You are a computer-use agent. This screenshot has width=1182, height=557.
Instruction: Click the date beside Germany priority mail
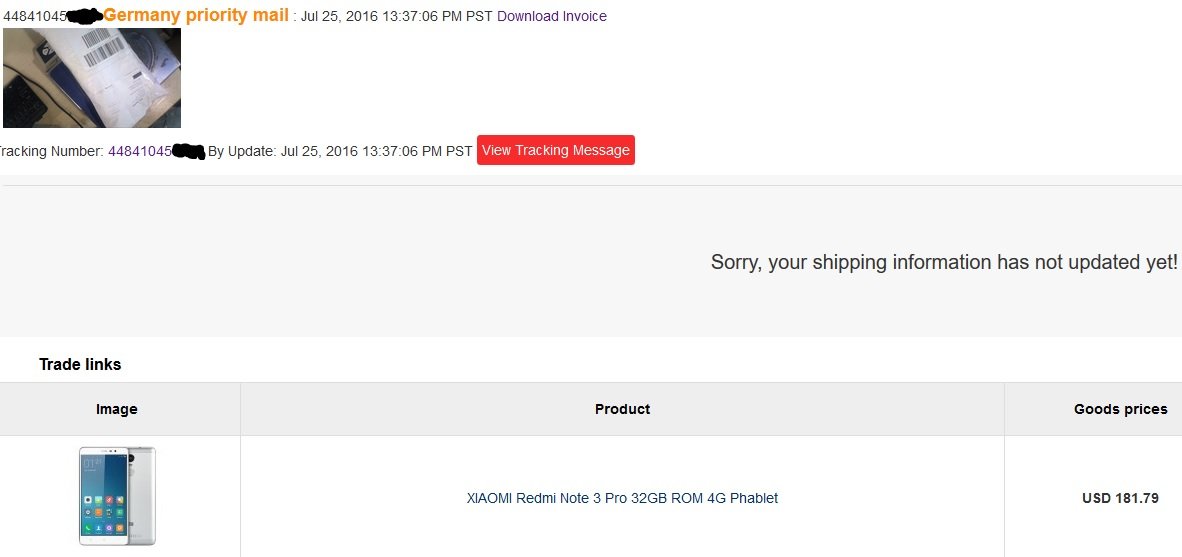click(x=397, y=16)
